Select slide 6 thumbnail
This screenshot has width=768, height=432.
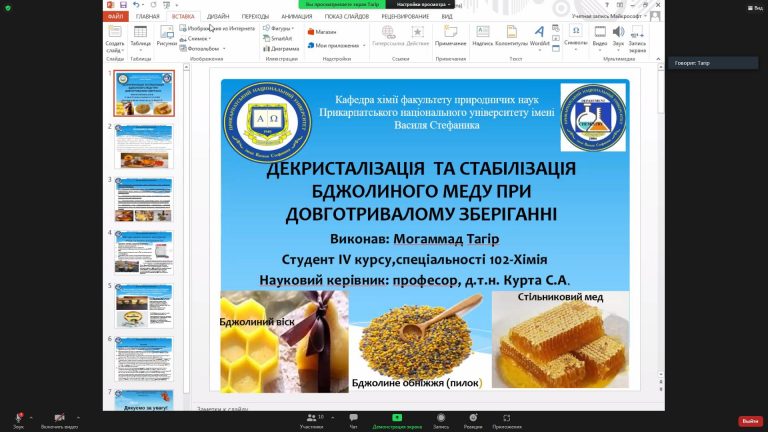tap(144, 359)
